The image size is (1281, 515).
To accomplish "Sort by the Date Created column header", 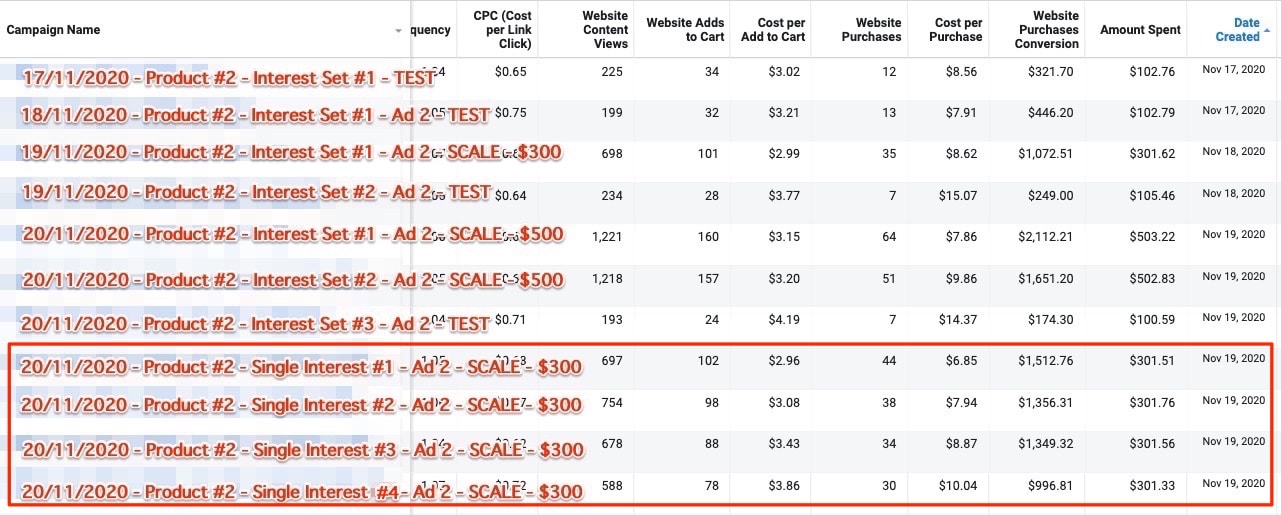I will click(1237, 30).
